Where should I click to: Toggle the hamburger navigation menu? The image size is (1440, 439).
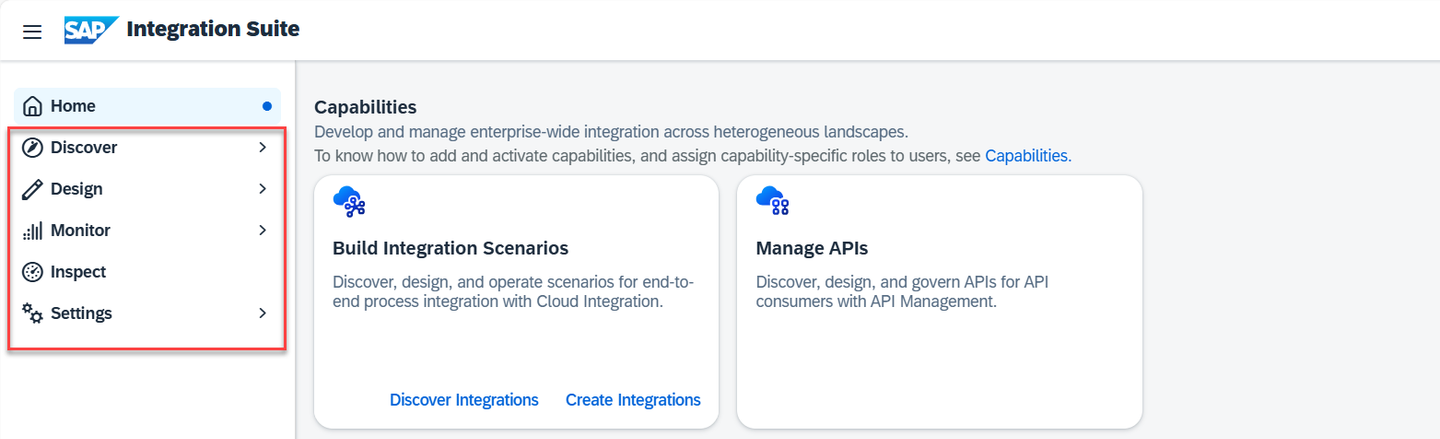point(32,31)
